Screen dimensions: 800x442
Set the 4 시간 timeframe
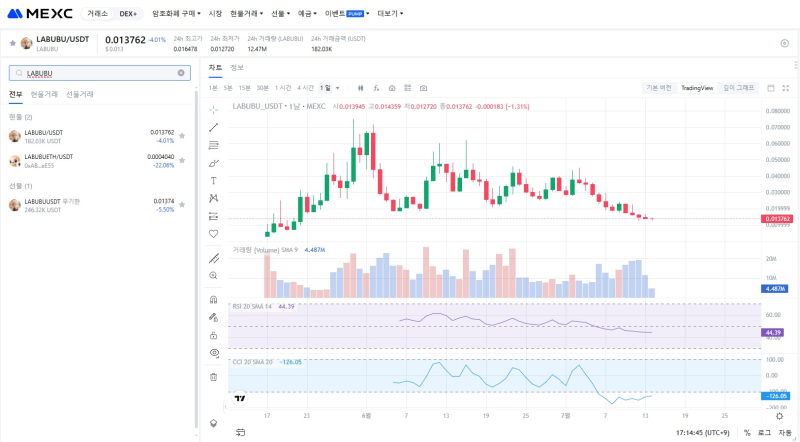[x=305, y=88]
